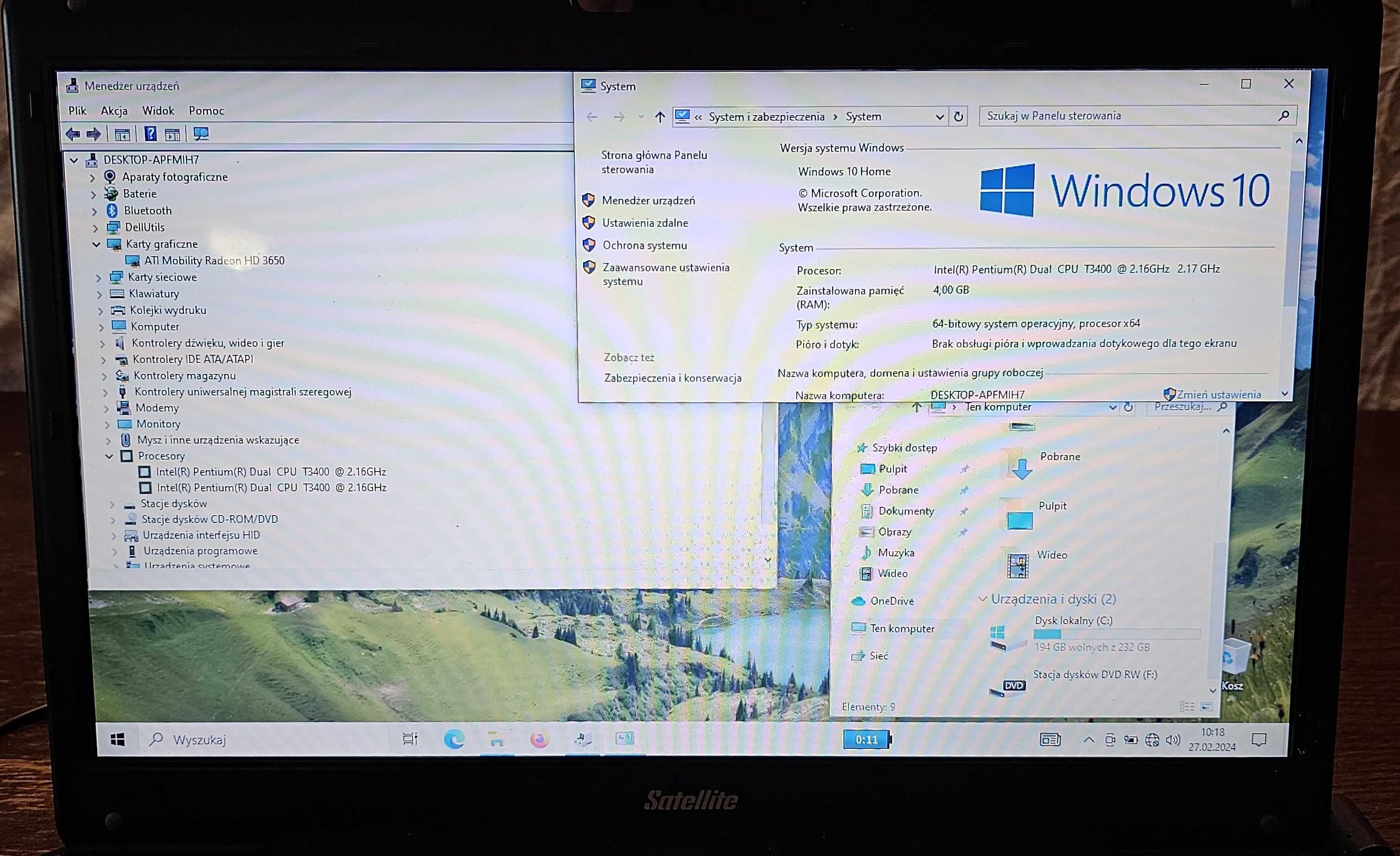Collapse the Procesory category
The image size is (1400, 856).
pos(109,456)
